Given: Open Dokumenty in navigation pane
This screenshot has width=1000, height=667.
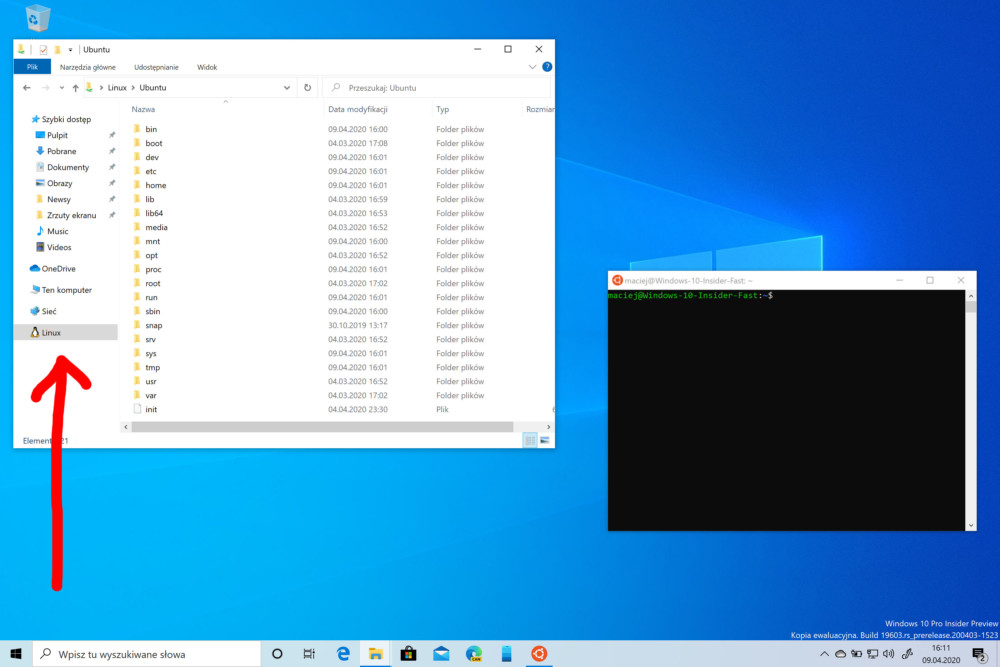Looking at the screenshot, I should click(68, 167).
